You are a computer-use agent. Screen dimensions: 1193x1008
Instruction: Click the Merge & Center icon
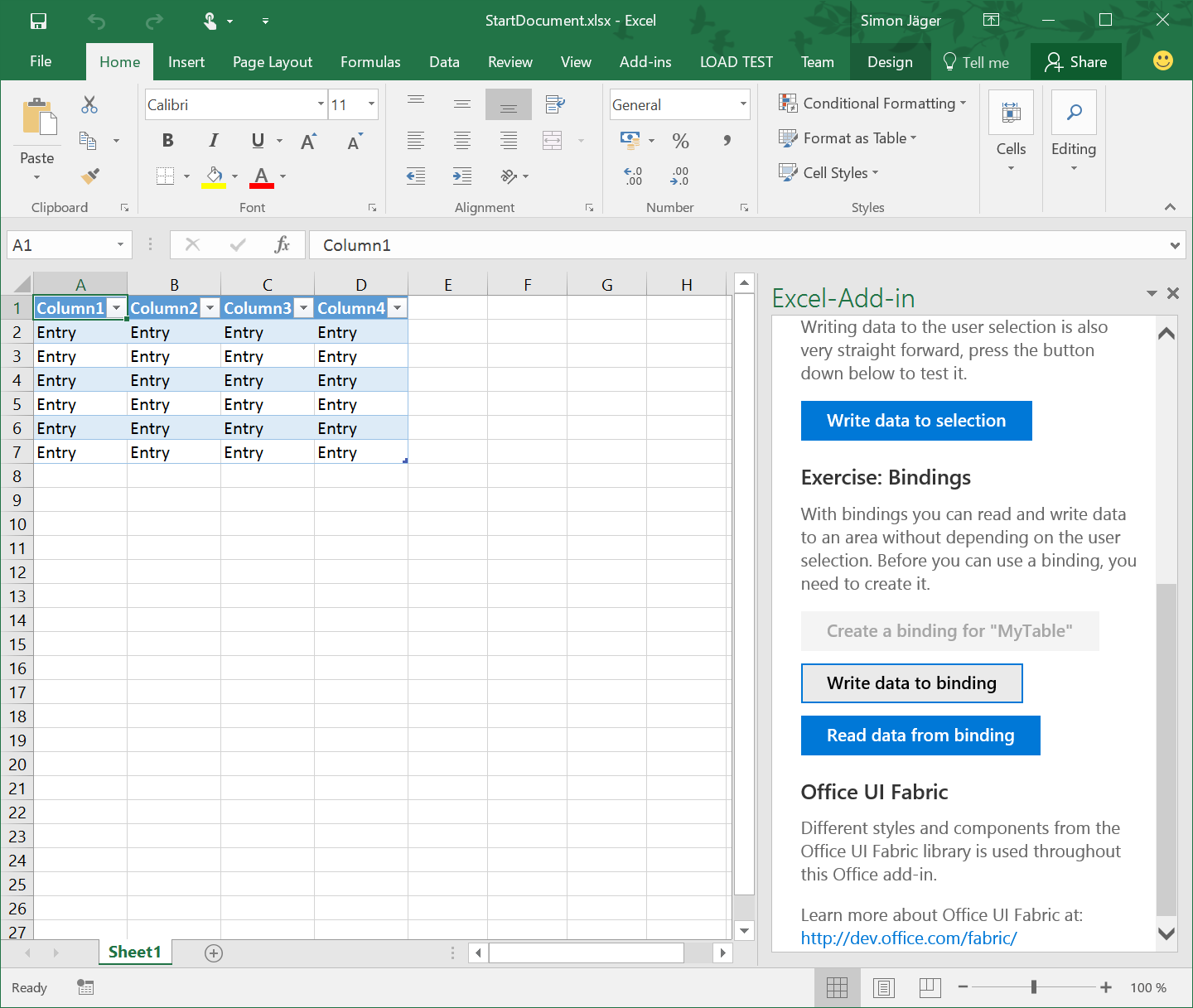point(553,141)
